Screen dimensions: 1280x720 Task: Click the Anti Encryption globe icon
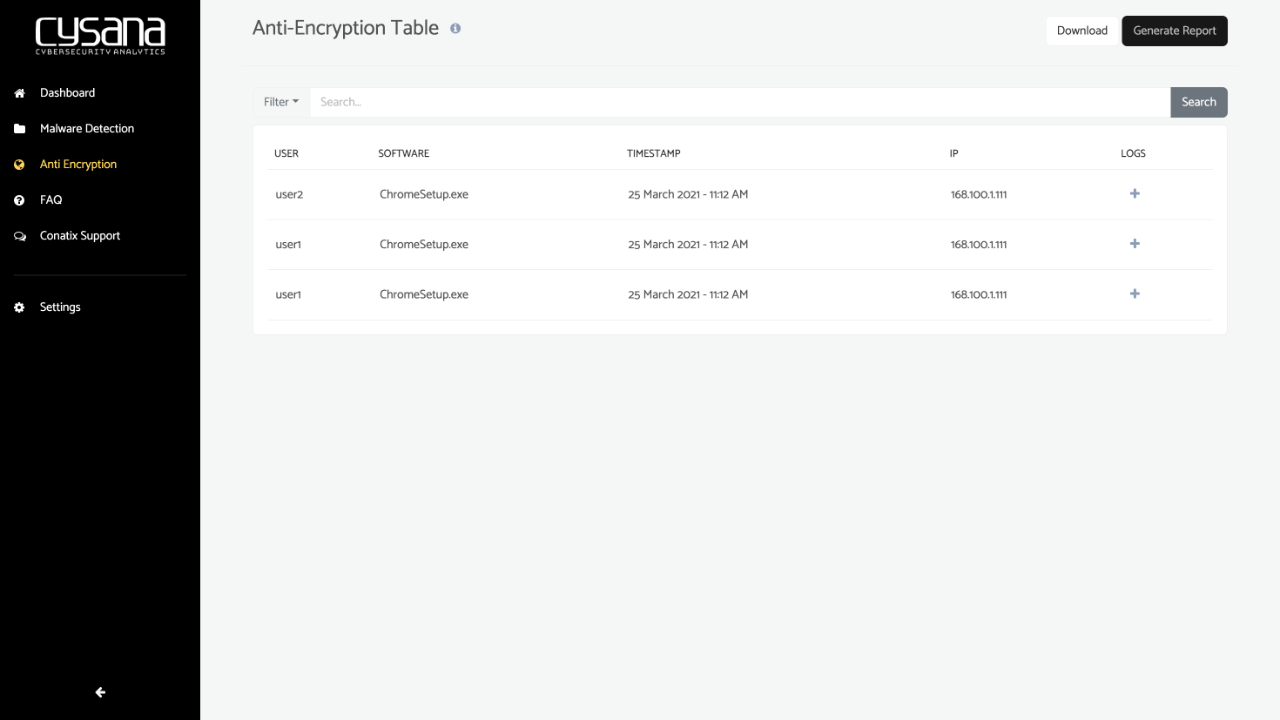tap(19, 165)
